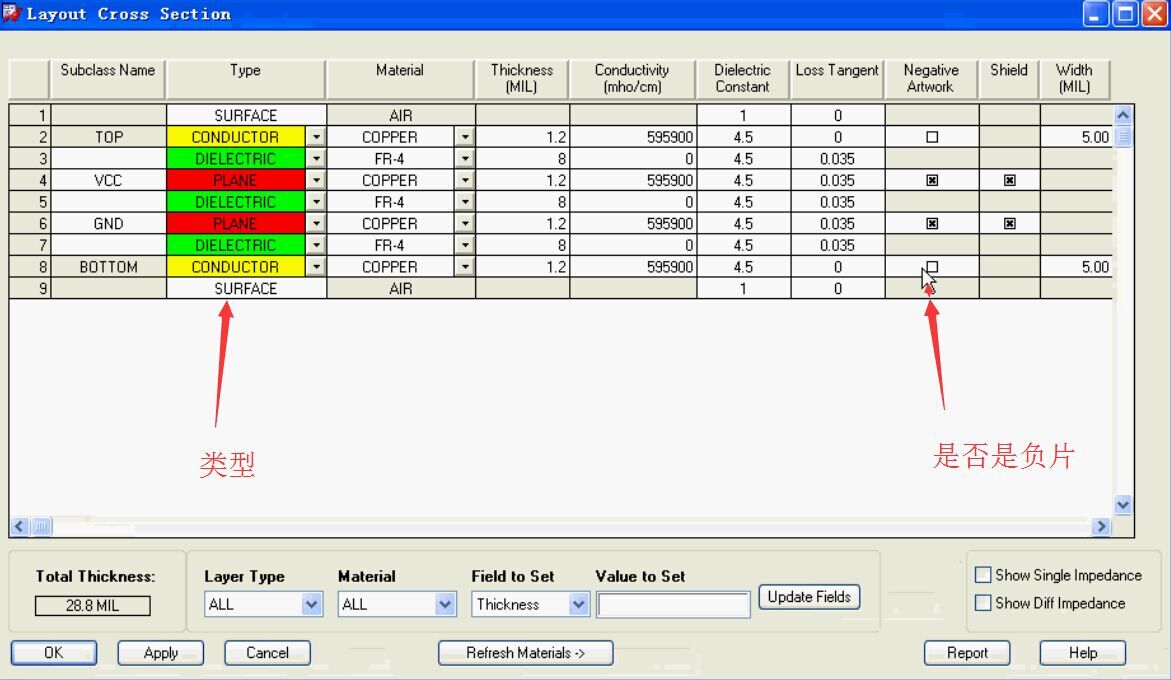Image resolution: width=1171 pixels, height=680 pixels.
Task: Click the Value to Set input field
Action: (x=673, y=605)
